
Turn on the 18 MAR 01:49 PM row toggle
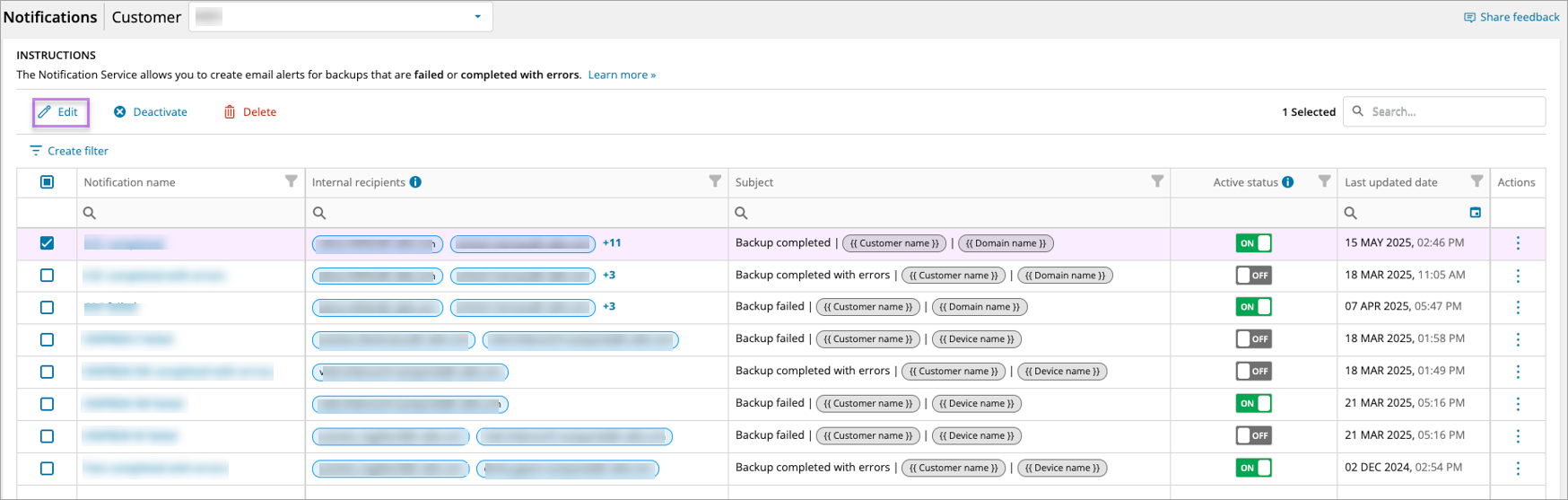click(x=1253, y=372)
